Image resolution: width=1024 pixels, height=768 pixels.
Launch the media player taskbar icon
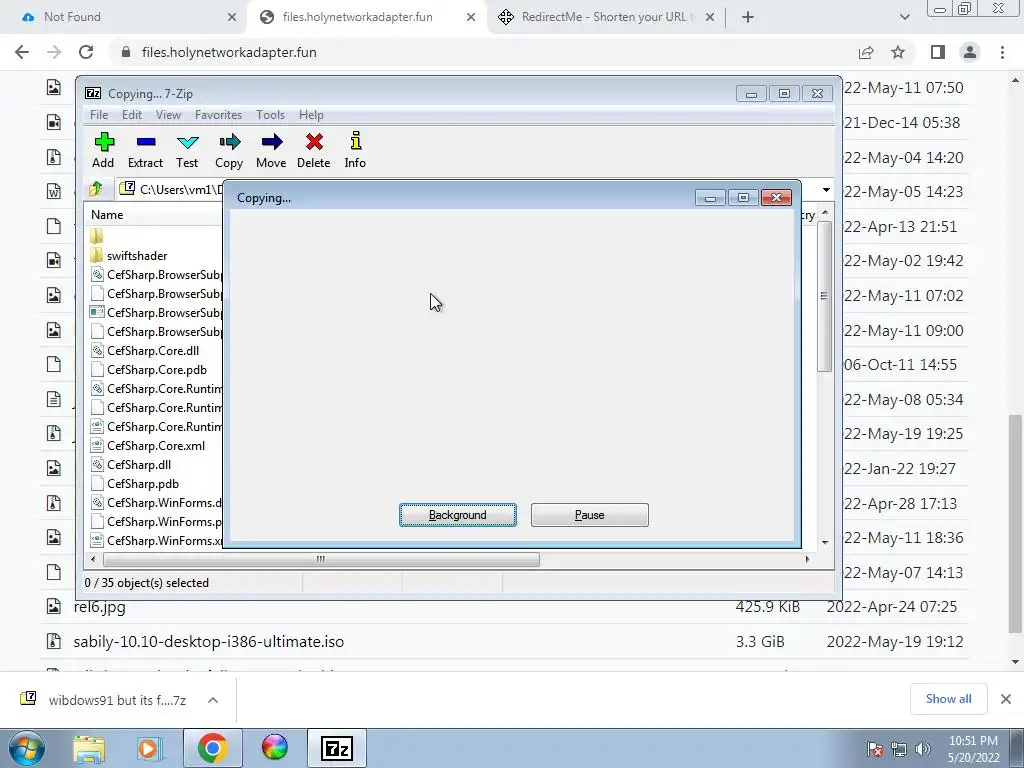pos(150,748)
